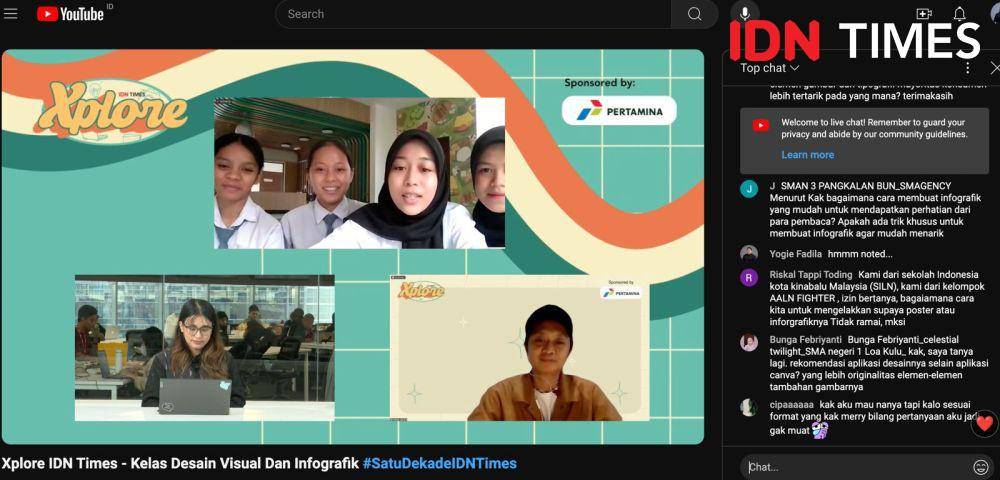Open the emoji picker in chat box

[981, 467]
